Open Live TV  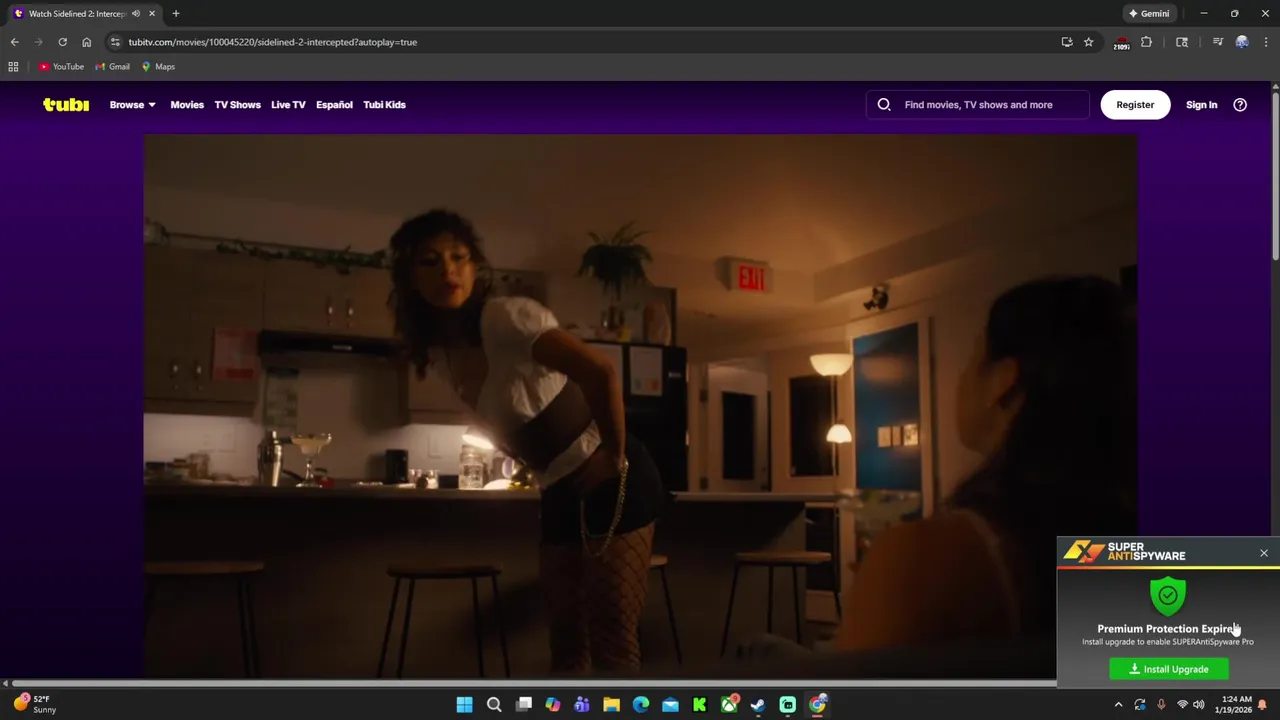click(288, 104)
